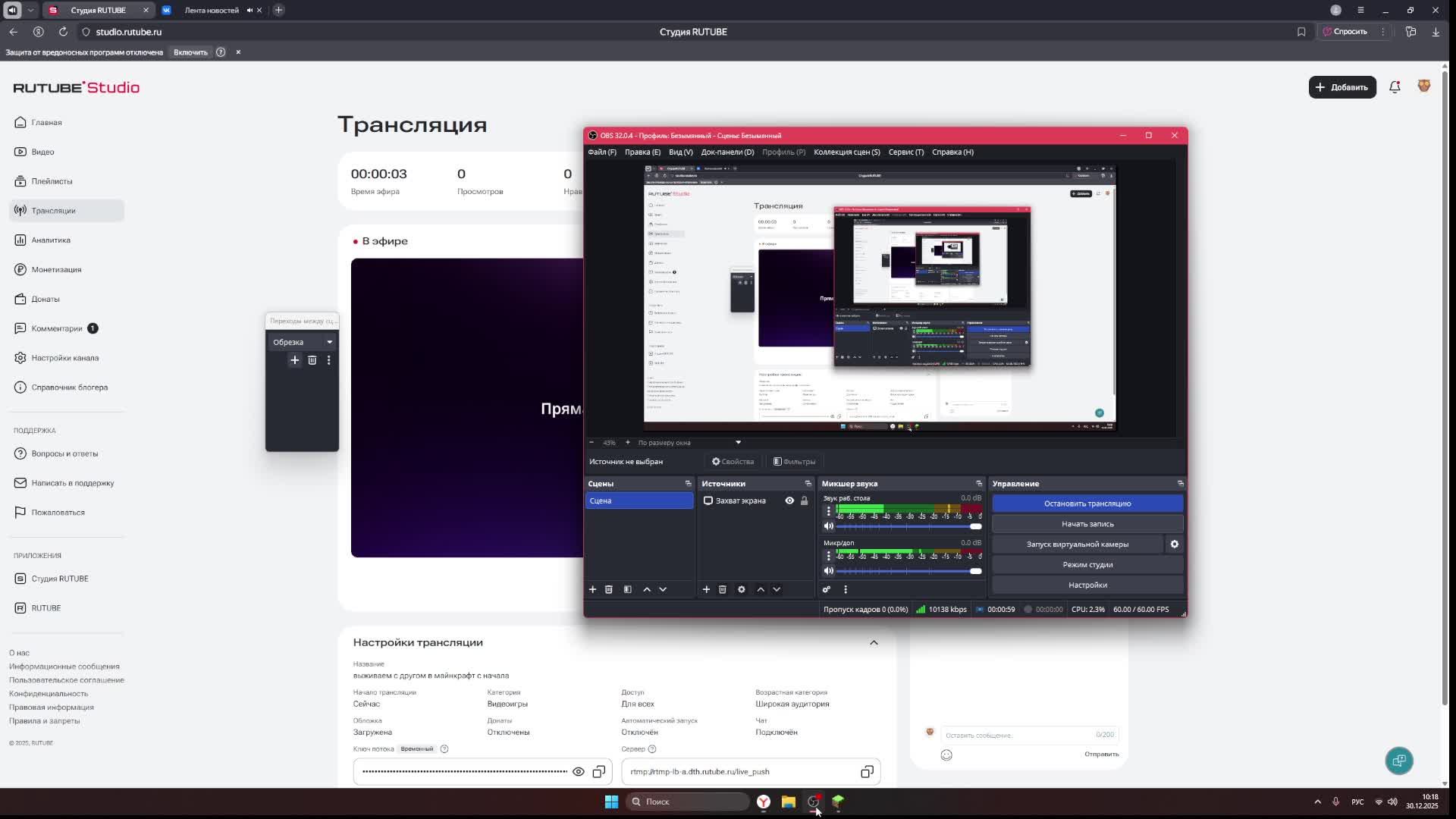Open source properties gear in the Sources panel
This screenshot has height=819, width=1456.
tap(742, 589)
